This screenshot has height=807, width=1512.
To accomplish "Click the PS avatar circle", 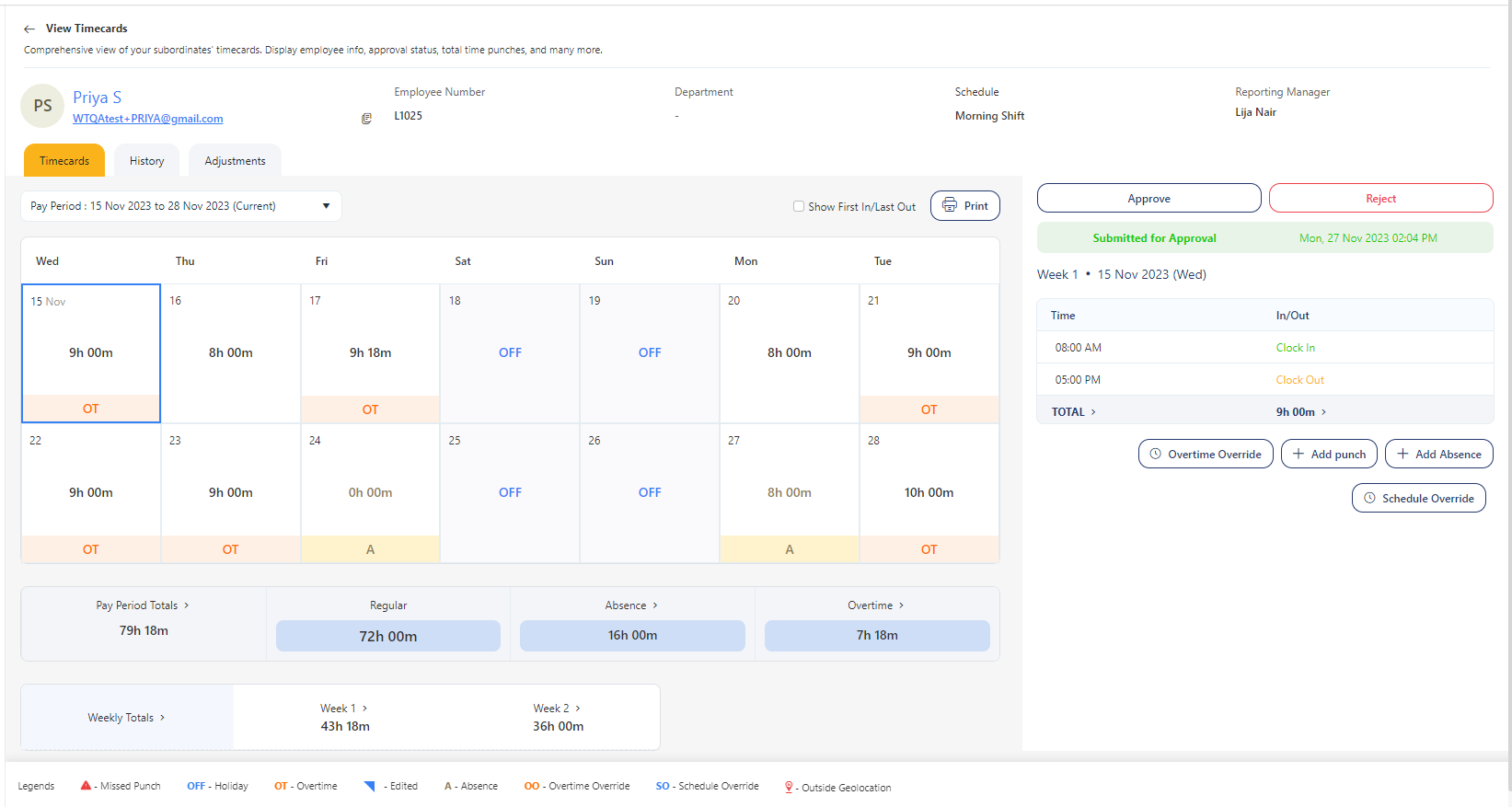I will 42,106.
